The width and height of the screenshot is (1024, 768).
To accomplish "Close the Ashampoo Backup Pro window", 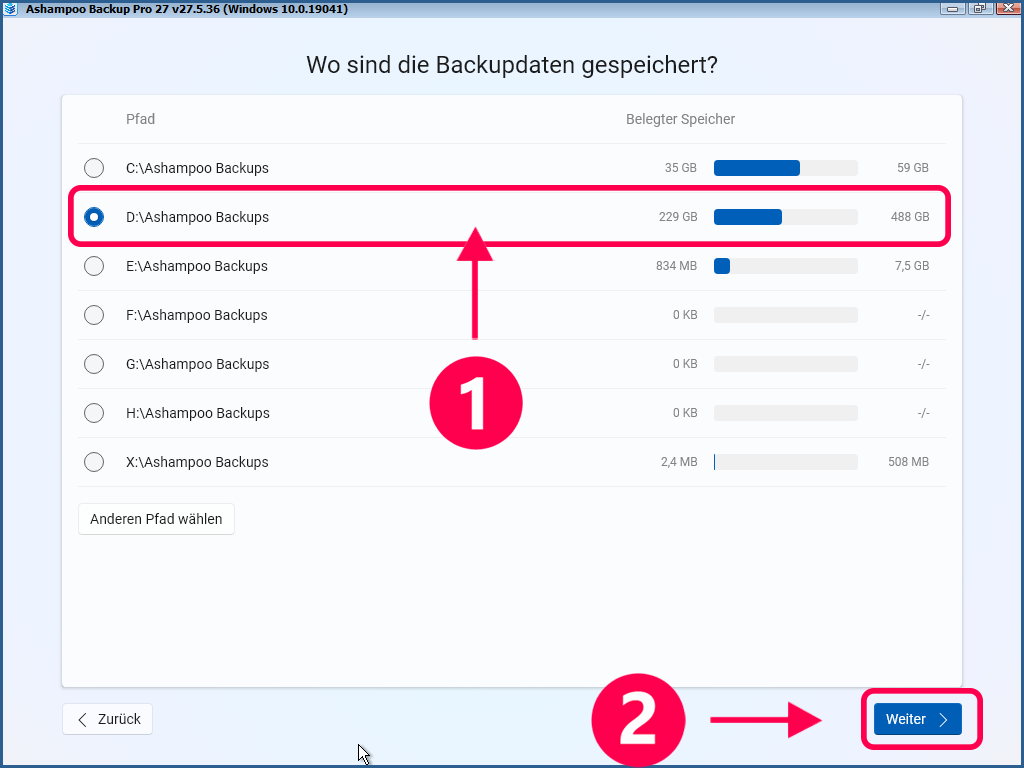I will coord(1008,8).
